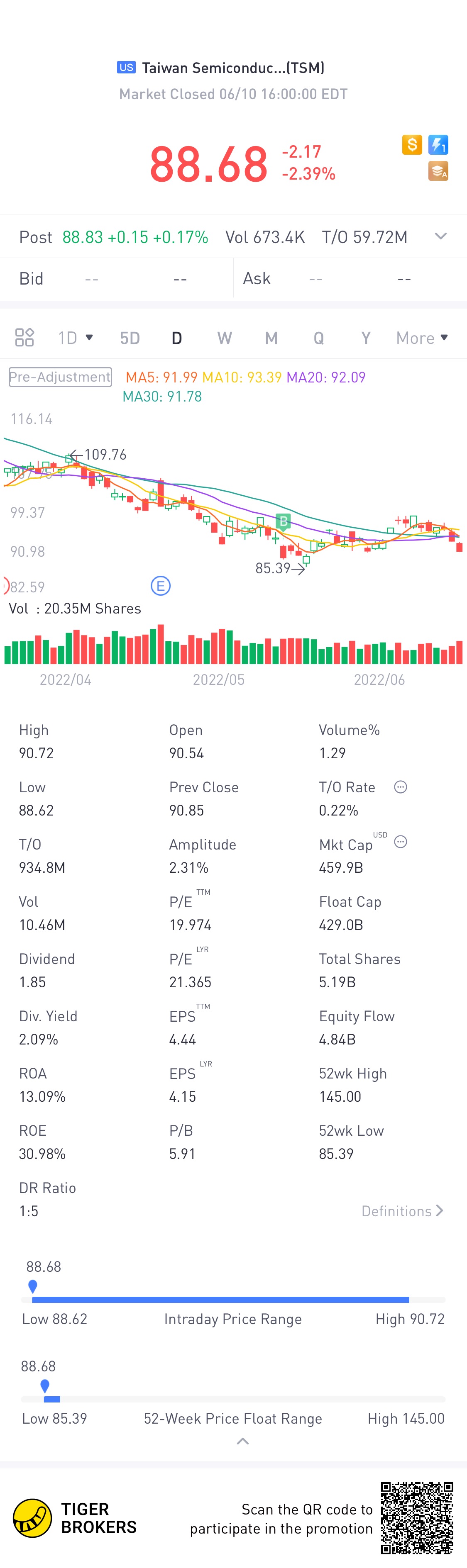The image size is (467, 1568).
Task: Open the 1D interval dropdown
Action: 76,337
